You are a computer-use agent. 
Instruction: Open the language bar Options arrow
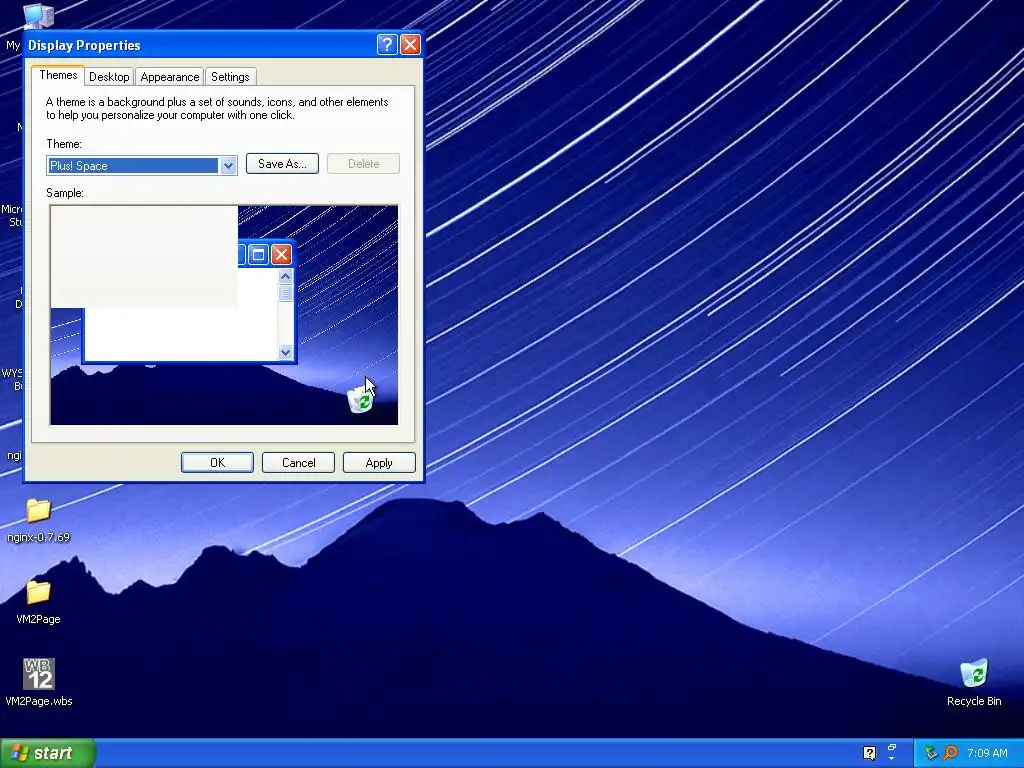coord(891,759)
